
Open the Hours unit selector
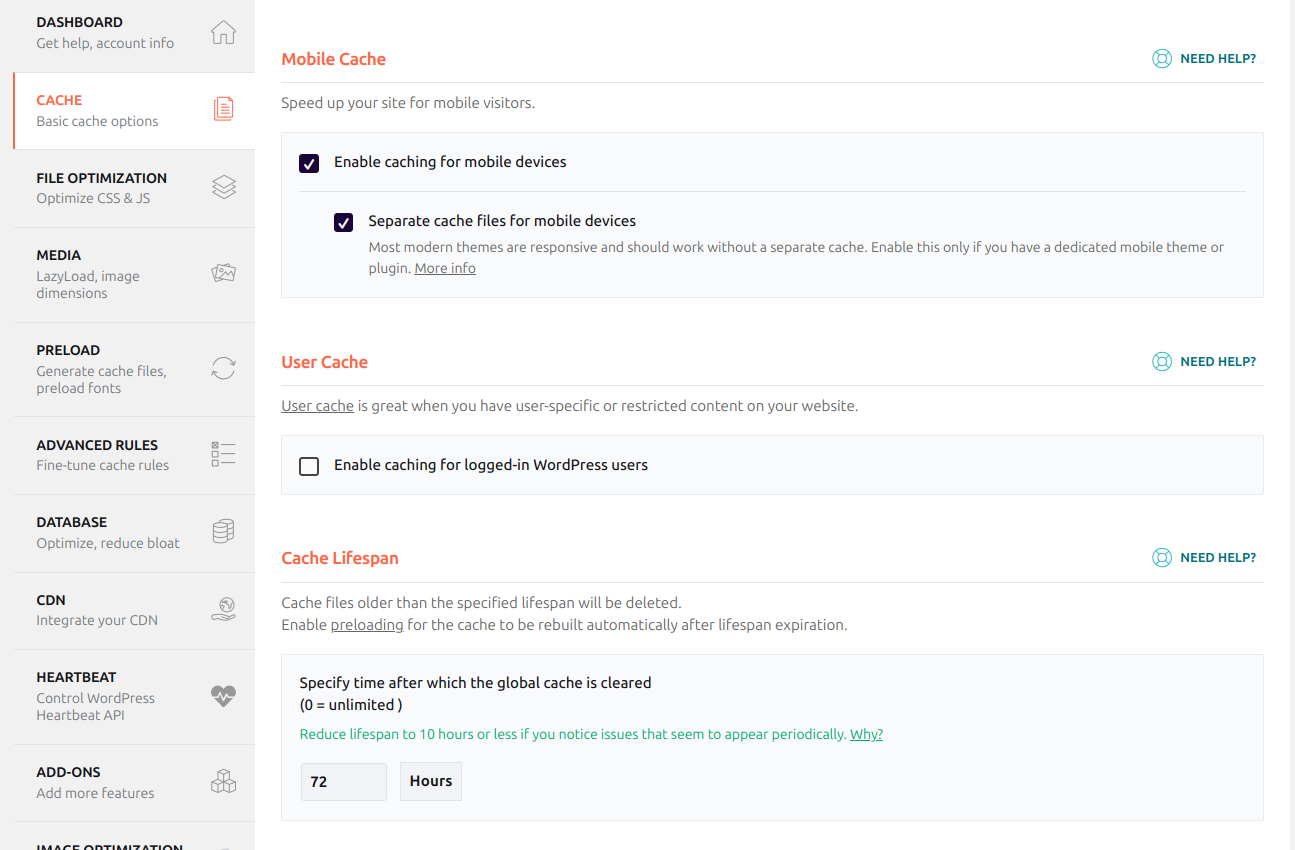tap(431, 782)
